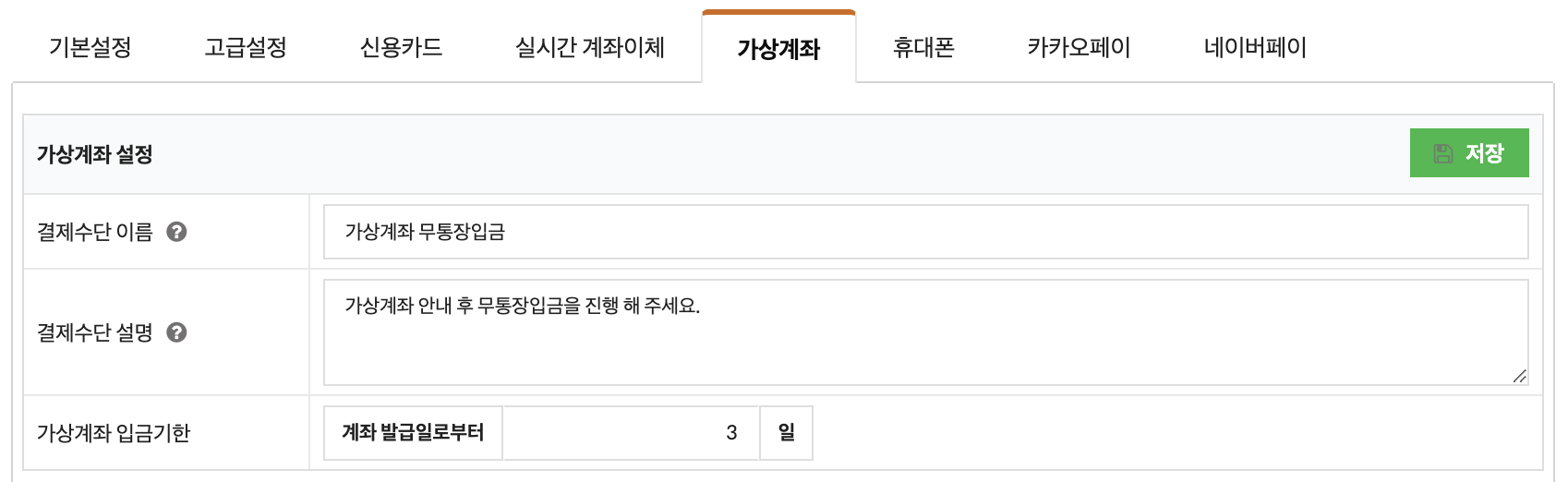Switch to the 카카오페이 tab
Image resolution: width=1568 pixels, height=482 pixels.
(x=1079, y=47)
